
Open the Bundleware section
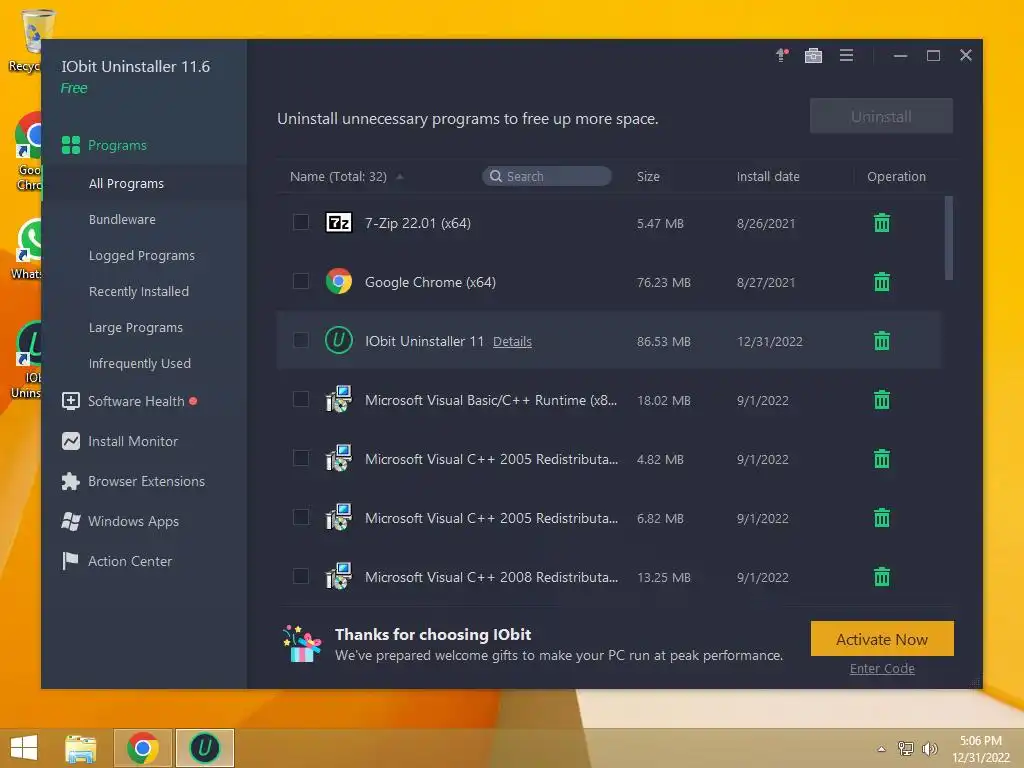pyautogui.click(x=122, y=219)
